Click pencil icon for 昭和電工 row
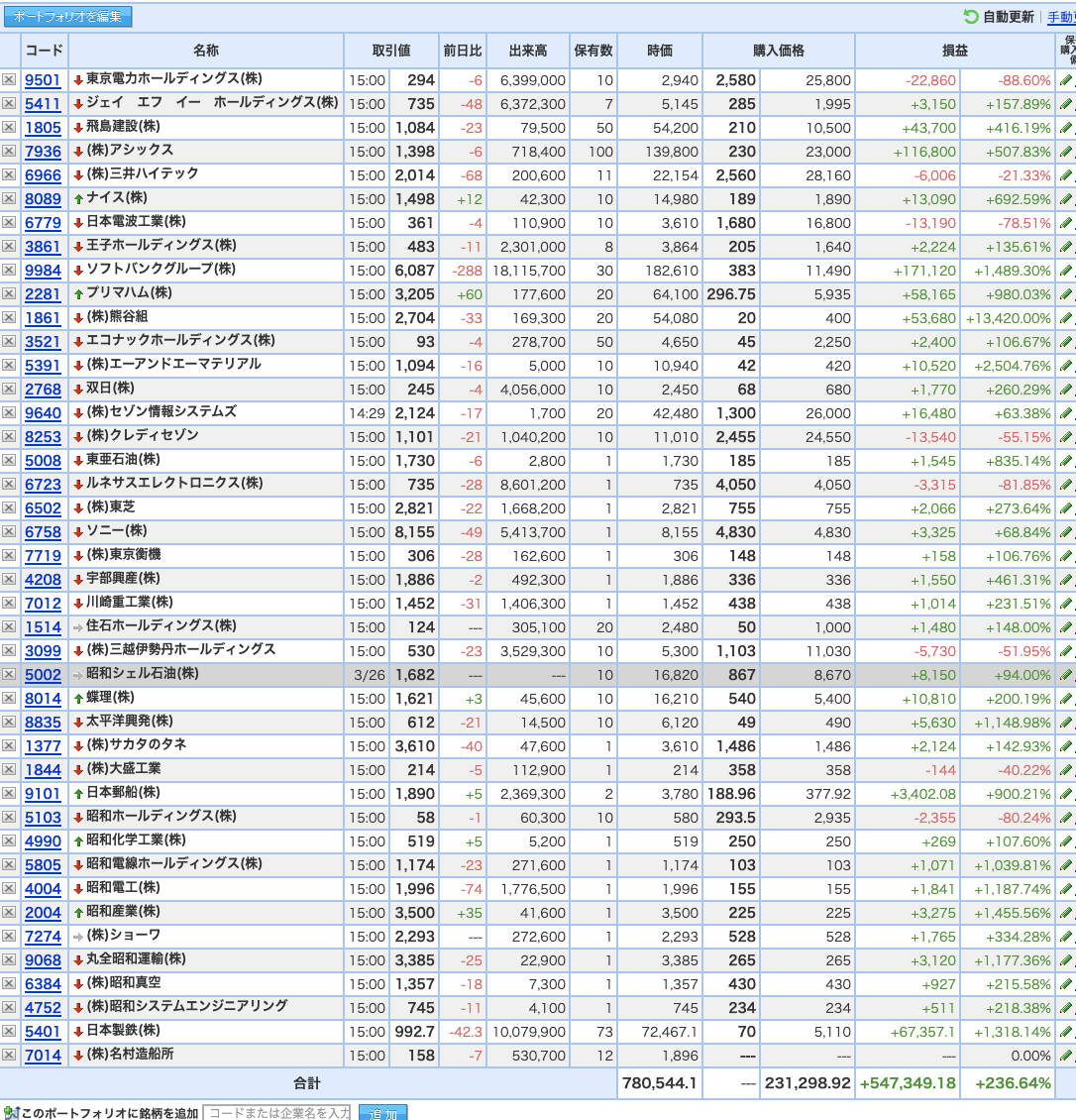Screen dimensions: 1076x1120 (1066, 889)
